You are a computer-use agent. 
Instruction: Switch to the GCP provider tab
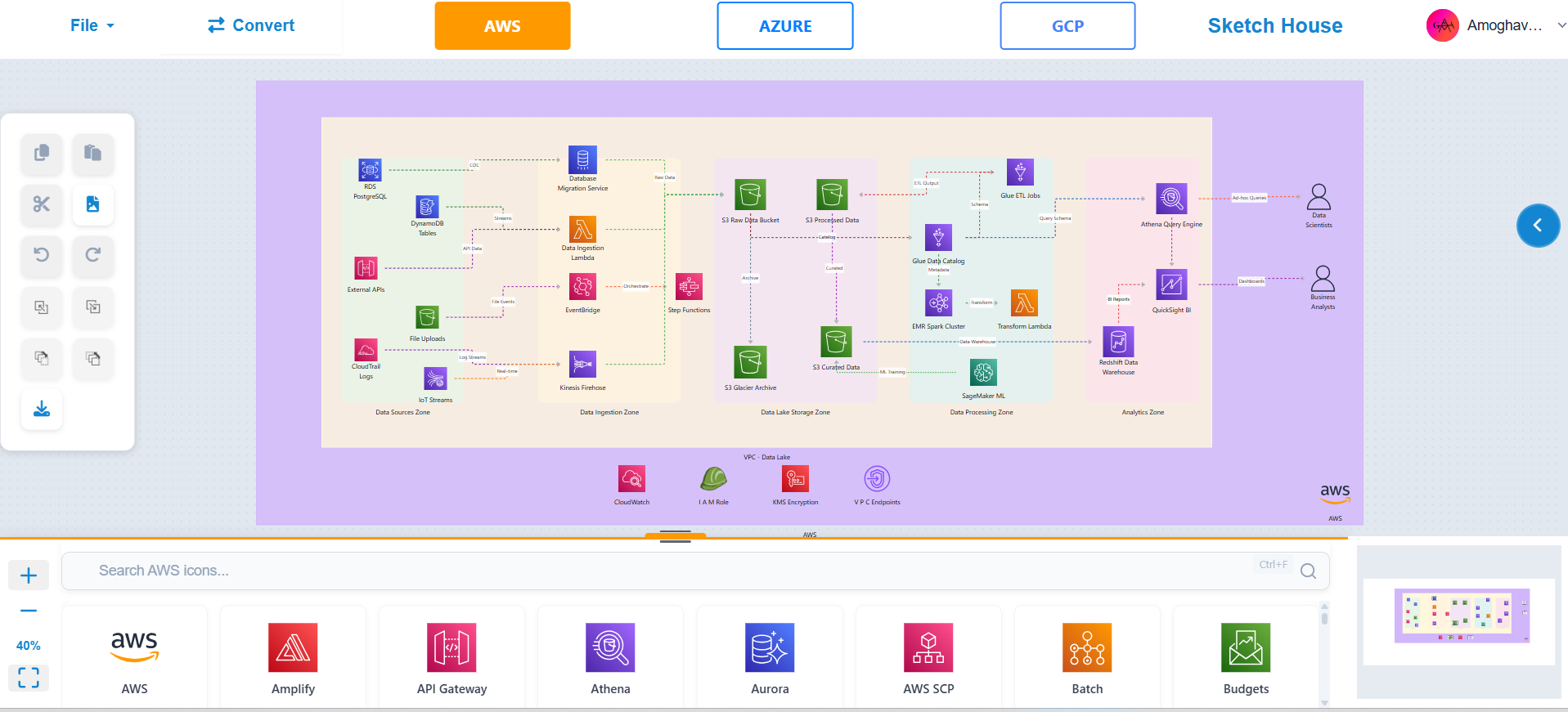click(1067, 26)
